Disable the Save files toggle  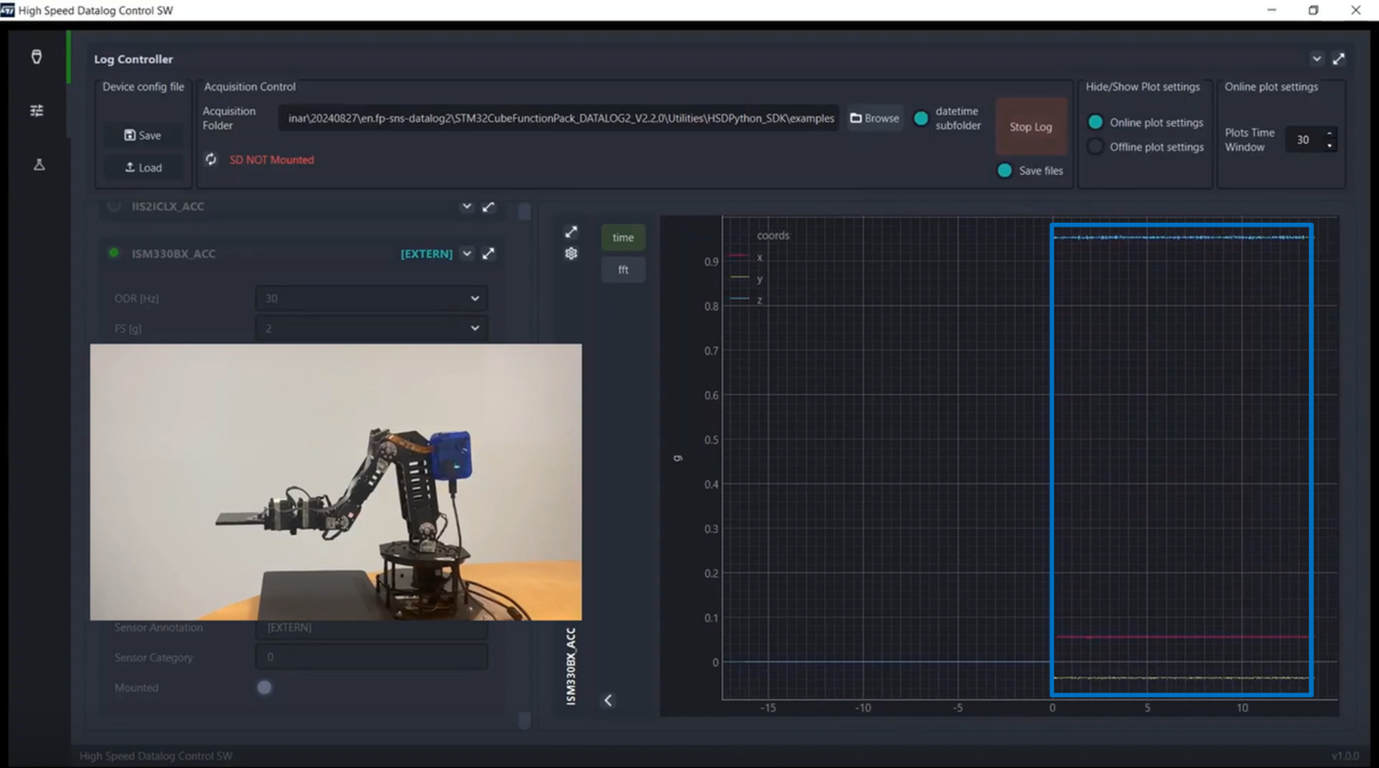(1004, 171)
